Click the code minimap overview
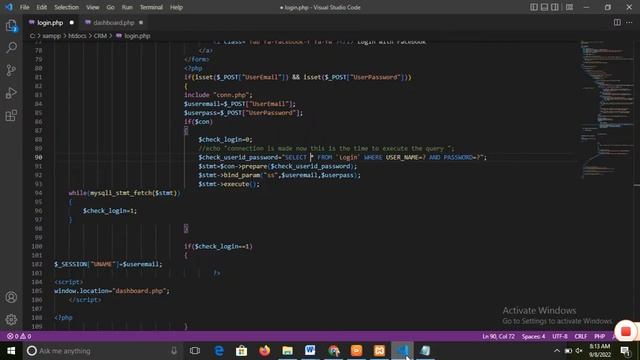The width and height of the screenshot is (640, 360). pos(606,110)
